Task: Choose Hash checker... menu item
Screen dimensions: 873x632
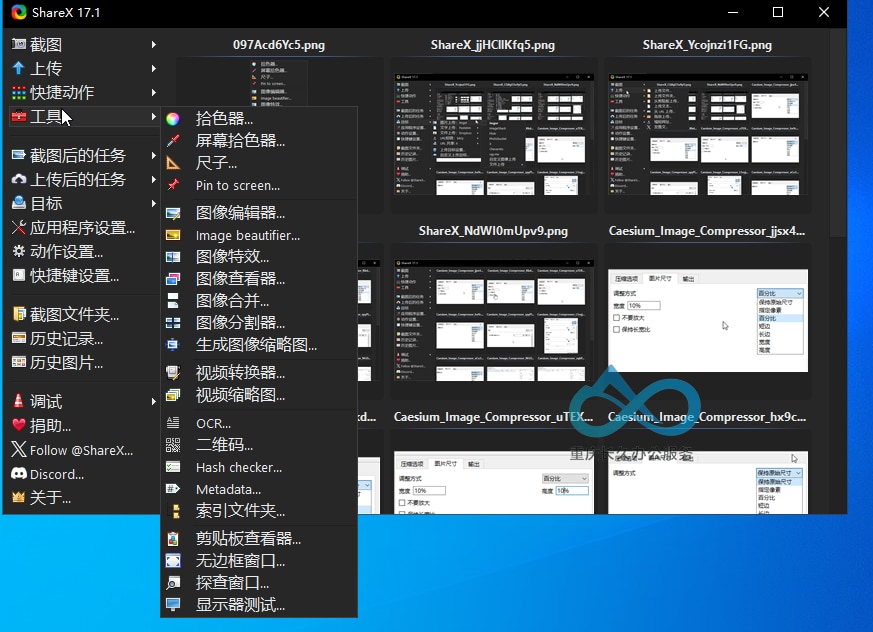Action: point(239,467)
